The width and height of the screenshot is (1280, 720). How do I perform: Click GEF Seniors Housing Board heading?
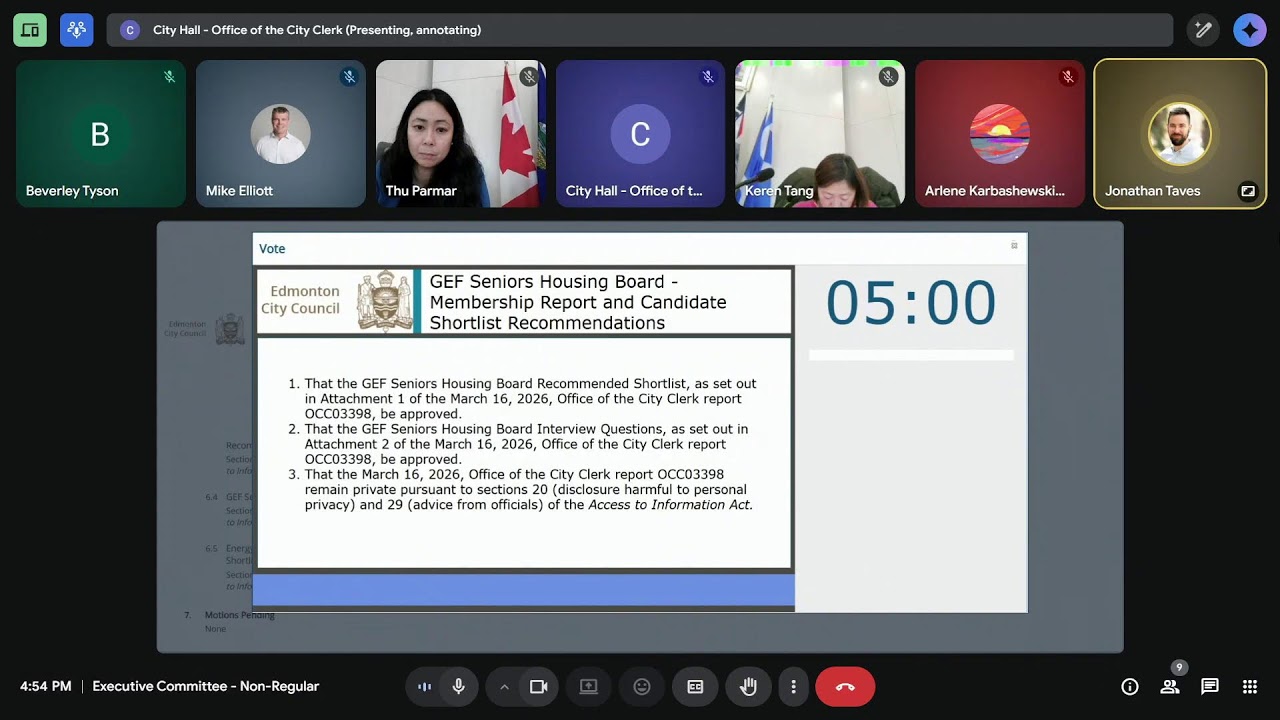click(x=578, y=302)
